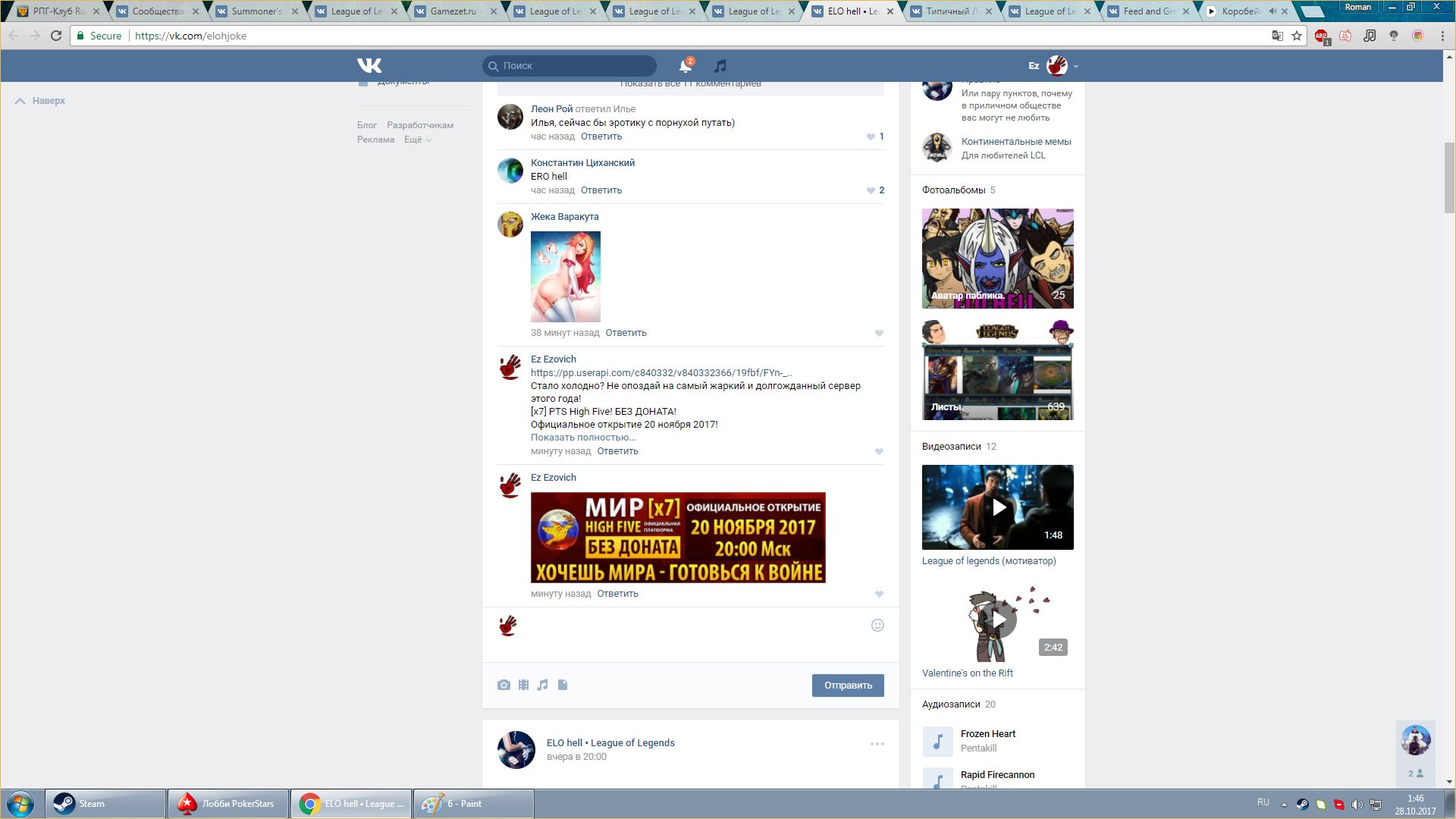Like Константин Циханский's ERO hell comment
The height and width of the screenshot is (819, 1456).
[871, 190]
